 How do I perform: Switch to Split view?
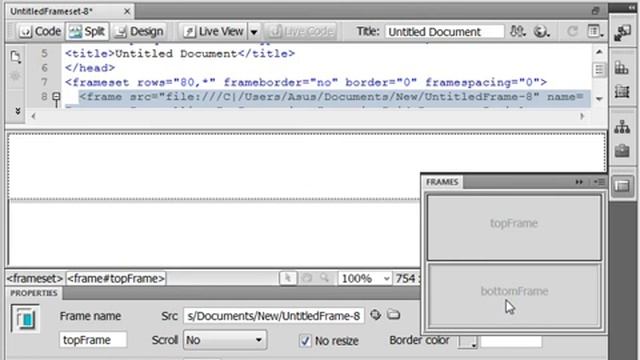(x=87, y=31)
